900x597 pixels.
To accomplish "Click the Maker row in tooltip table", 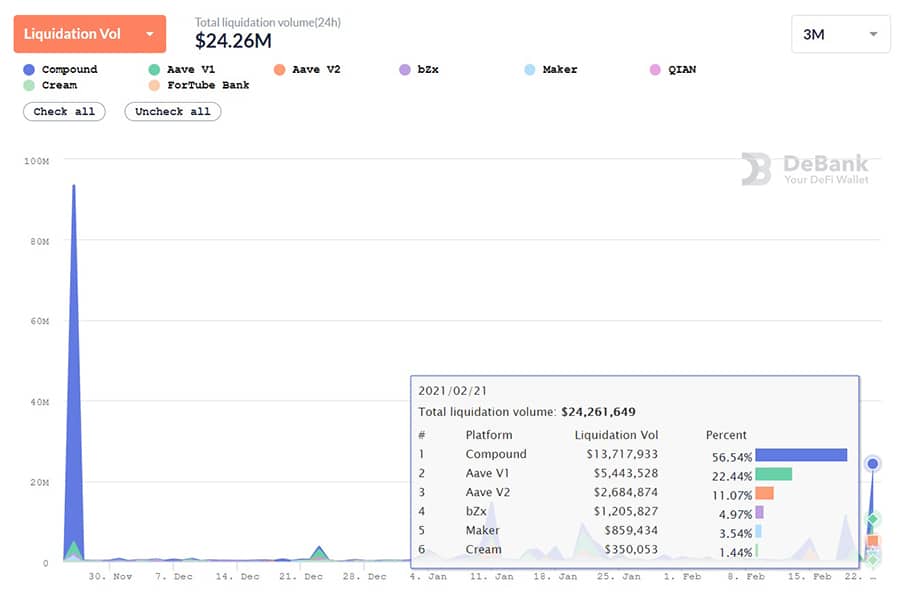I will tap(634, 530).
